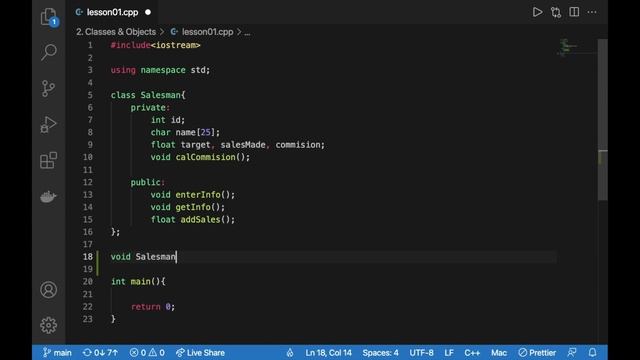Click 'void enterInfo();' declaration
The width and height of the screenshot is (640, 360).
click(193, 195)
